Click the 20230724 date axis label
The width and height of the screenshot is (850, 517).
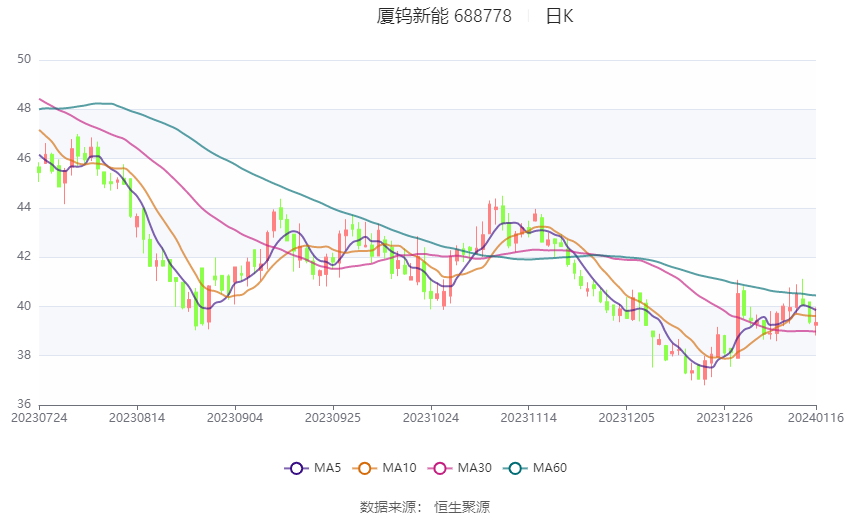(40, 418)
